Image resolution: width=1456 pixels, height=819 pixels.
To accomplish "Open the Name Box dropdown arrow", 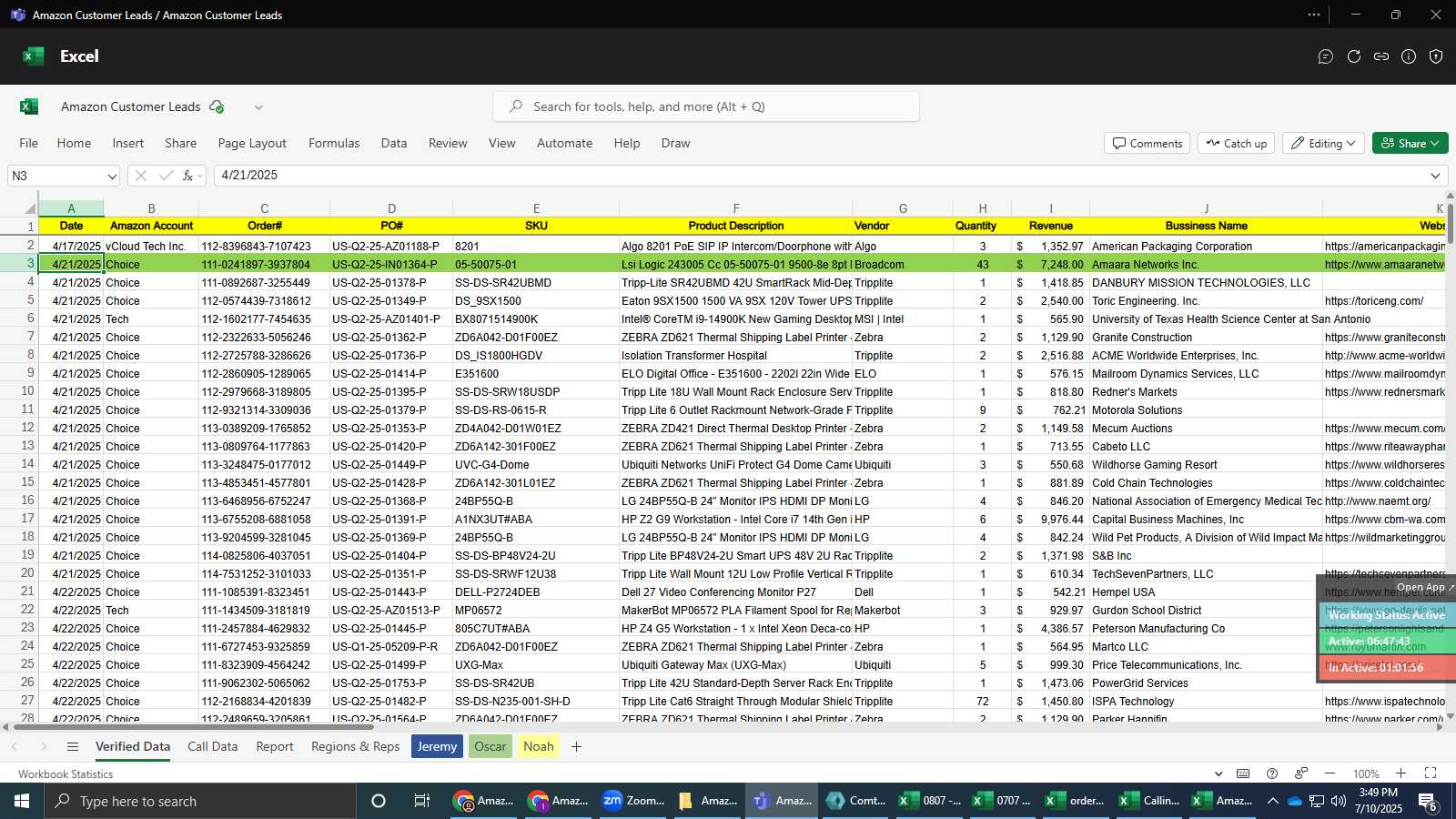I will pyautogui.click(x=112, y=176).
